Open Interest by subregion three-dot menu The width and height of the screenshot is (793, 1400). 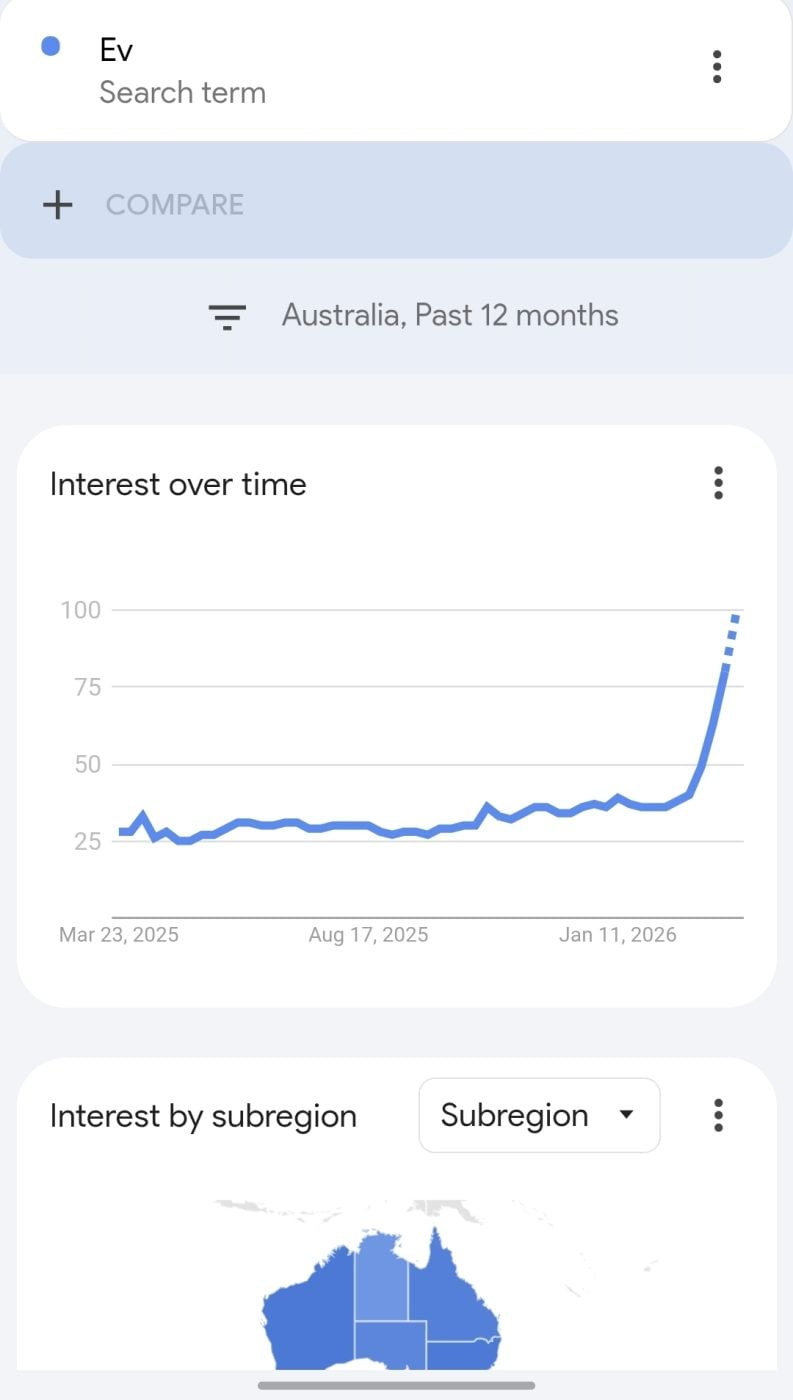tap(718, 1115)
